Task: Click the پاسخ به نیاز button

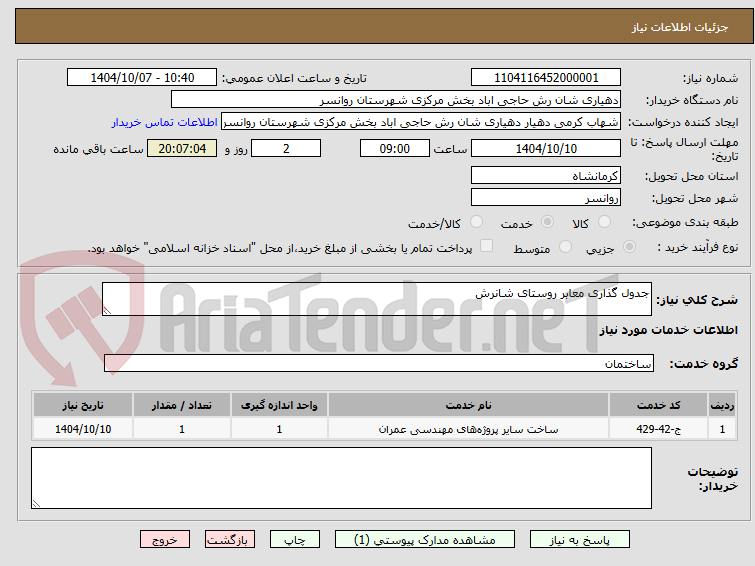Action: click(579, 540)
